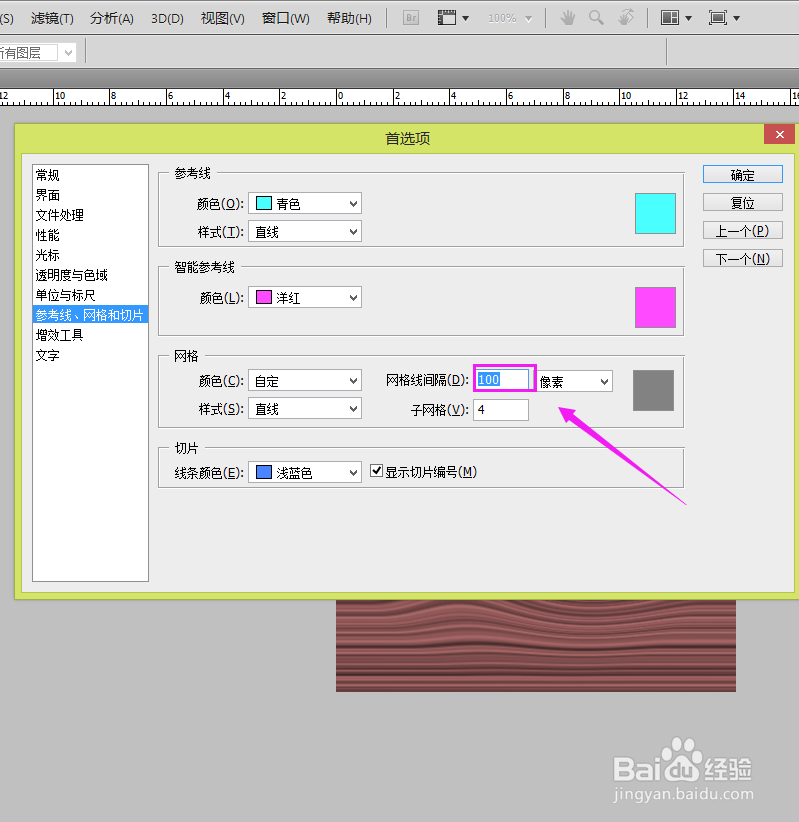Open the View Extras film-strip icon
This screenshot has height=822, width=799.
pyautogui.click(x=453, y=18)
